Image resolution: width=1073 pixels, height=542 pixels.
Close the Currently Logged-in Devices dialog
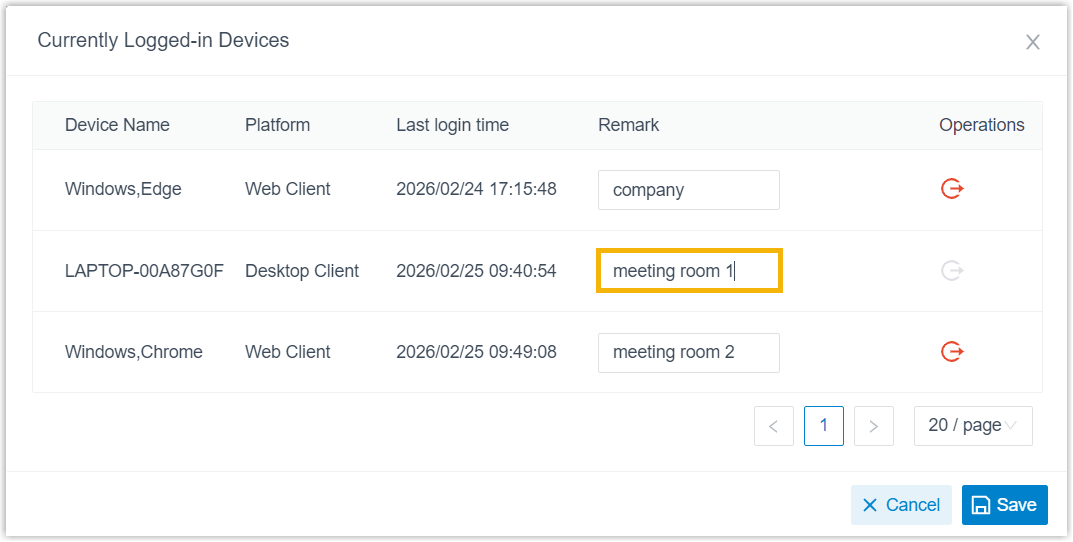(1033, 42)
